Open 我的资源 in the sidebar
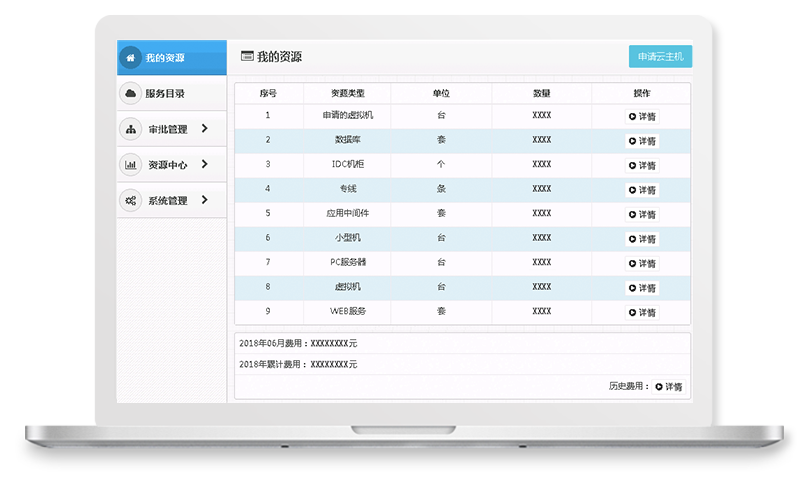Screen dimensions: 808x495 click(172, 58)
